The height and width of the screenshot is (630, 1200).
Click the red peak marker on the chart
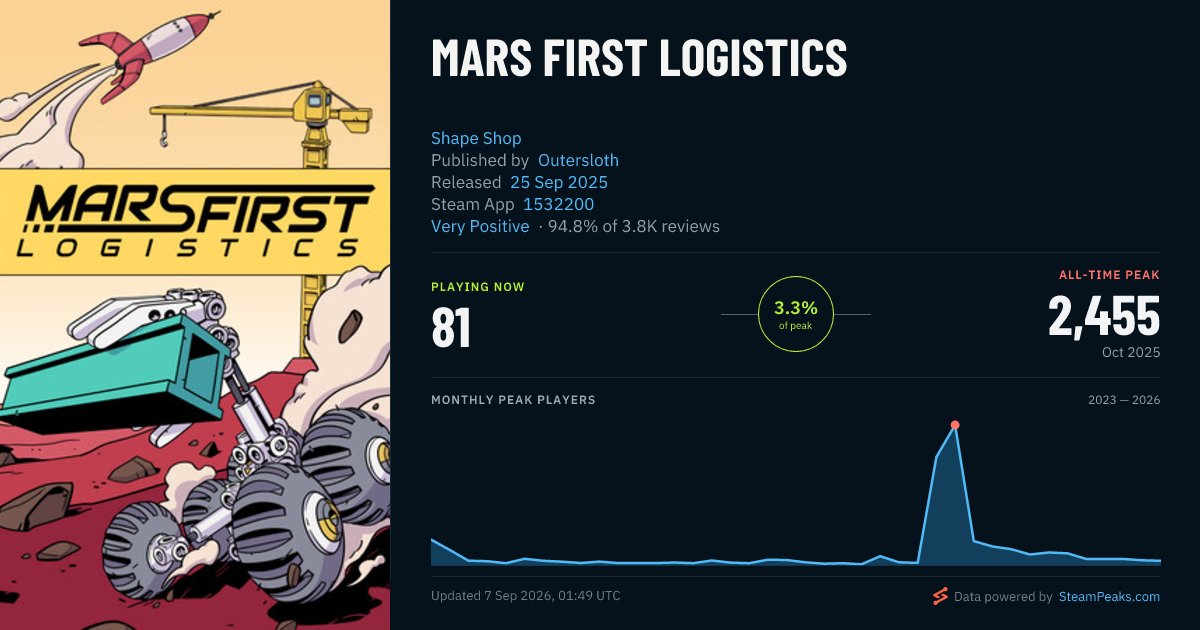click(x=955, y=425)
